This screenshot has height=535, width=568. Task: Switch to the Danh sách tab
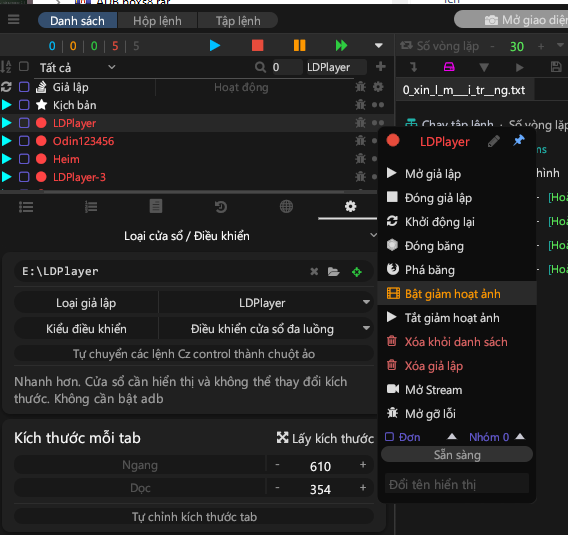tap(77, 21)
